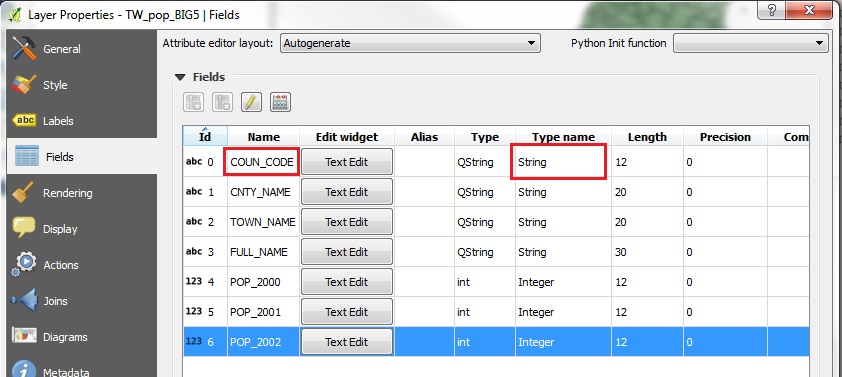Viewport: 842px width, 377px height.
Task: Click the Precision column header
Action: (x=725, y=137)
